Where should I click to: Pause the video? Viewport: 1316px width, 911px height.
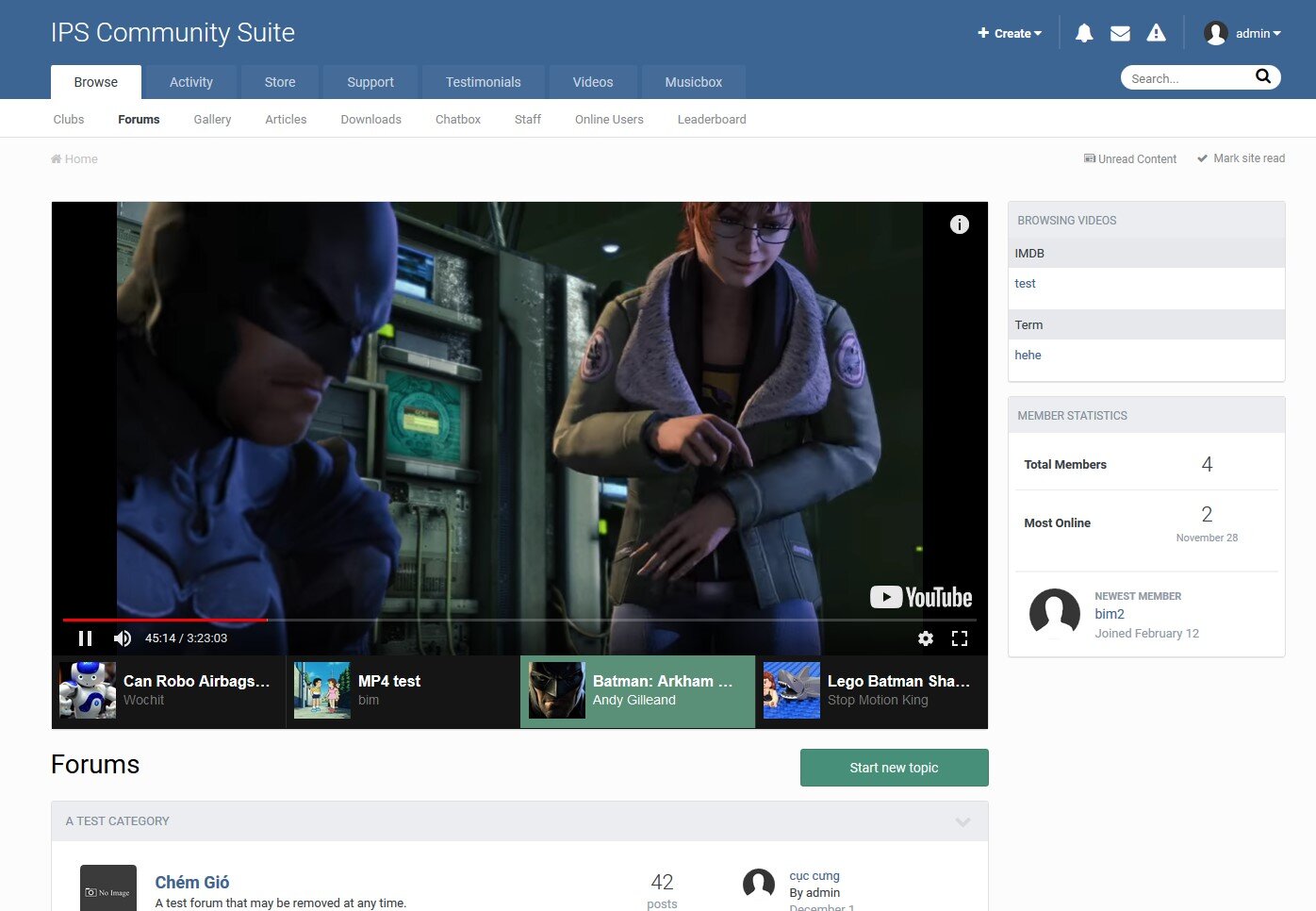[85, 638]
